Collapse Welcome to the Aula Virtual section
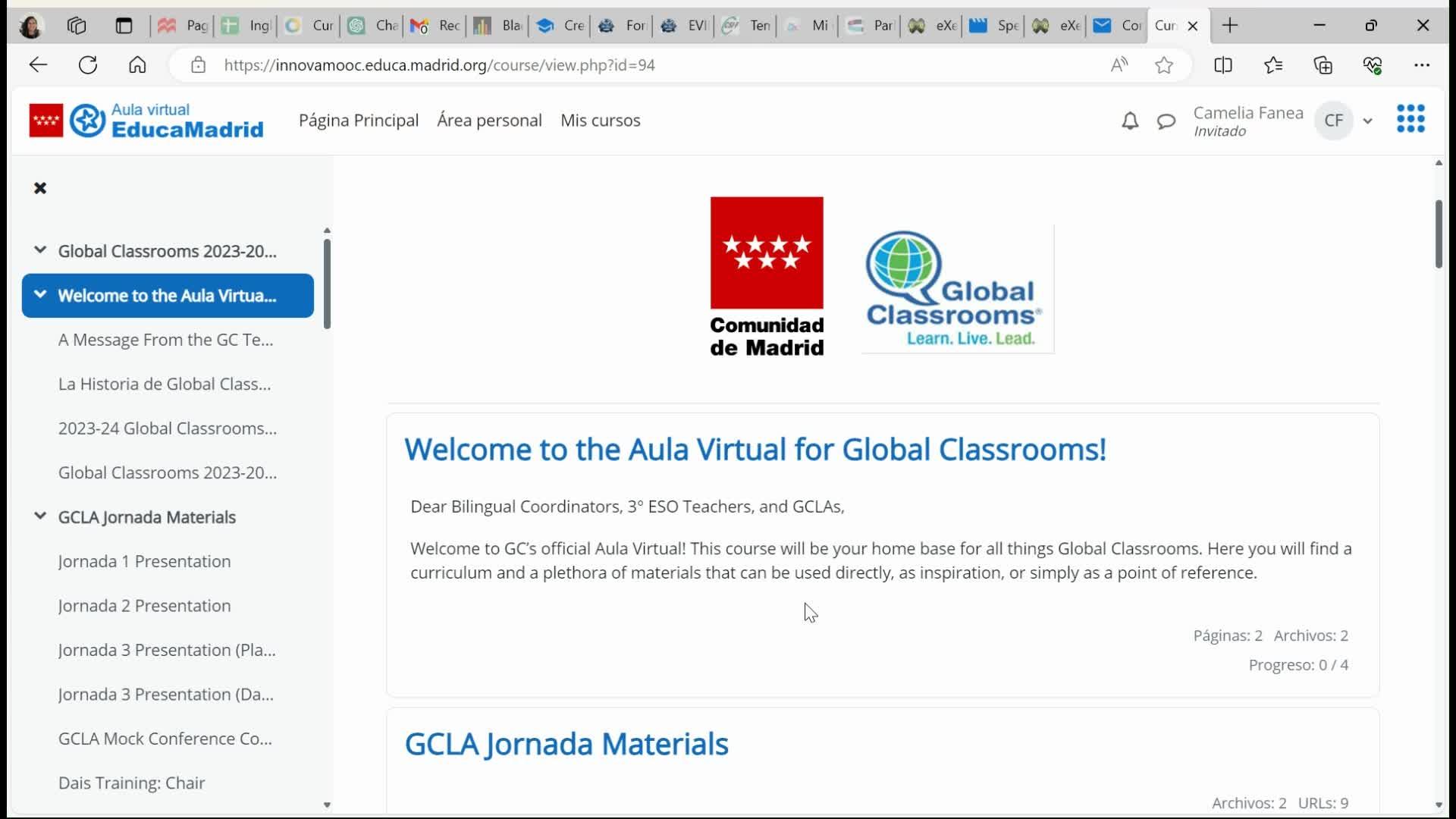Viewport: 1456px width, 819px height. coord(40,294)
